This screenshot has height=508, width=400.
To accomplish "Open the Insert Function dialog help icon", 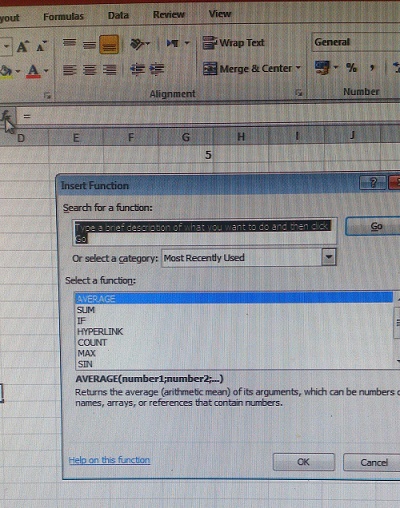I will tap(372, 183).
